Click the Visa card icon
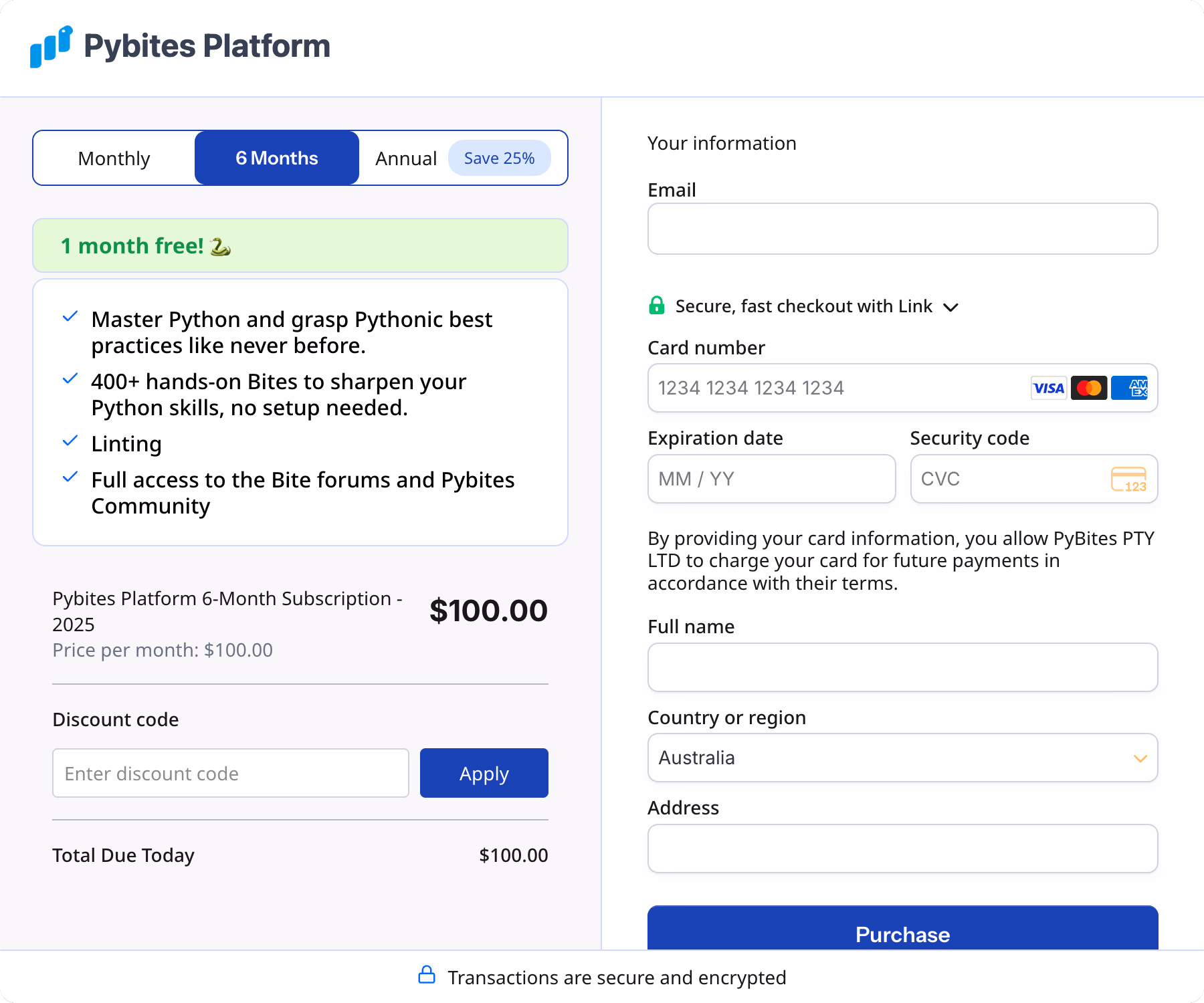Screen dimensions: 1204x1003 1048,388
